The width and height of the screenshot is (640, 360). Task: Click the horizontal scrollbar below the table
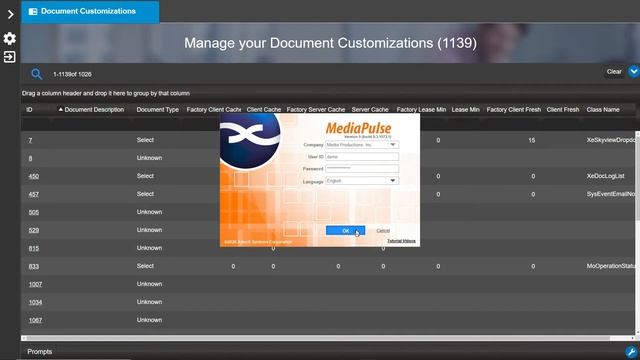coord(318,338)
